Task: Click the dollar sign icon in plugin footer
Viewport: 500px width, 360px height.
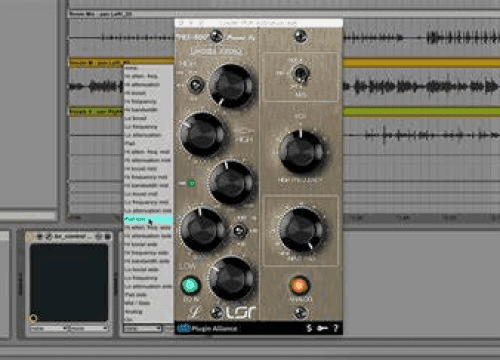Action: (x=309, y=328)
